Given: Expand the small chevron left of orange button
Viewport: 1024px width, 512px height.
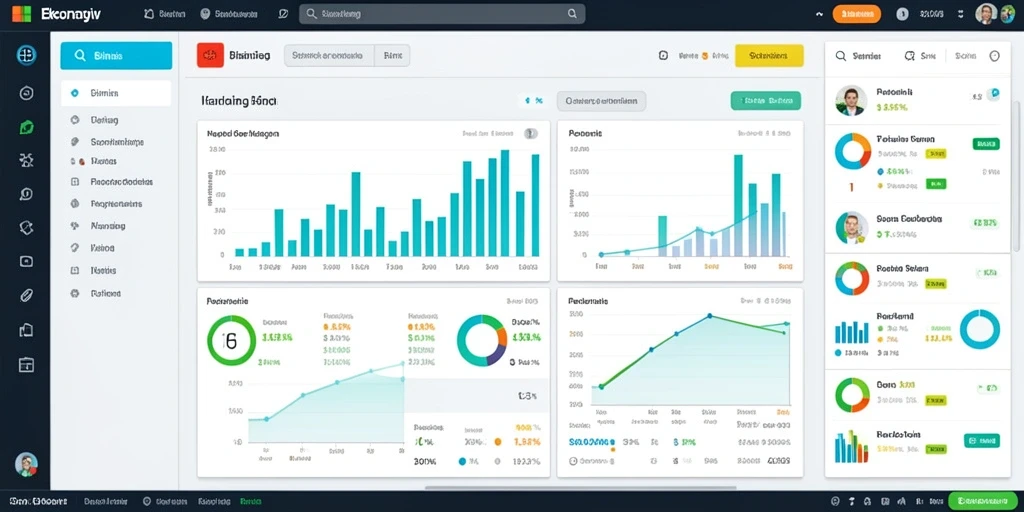Looking at the screenshot, I should click(x=820, y=14).
